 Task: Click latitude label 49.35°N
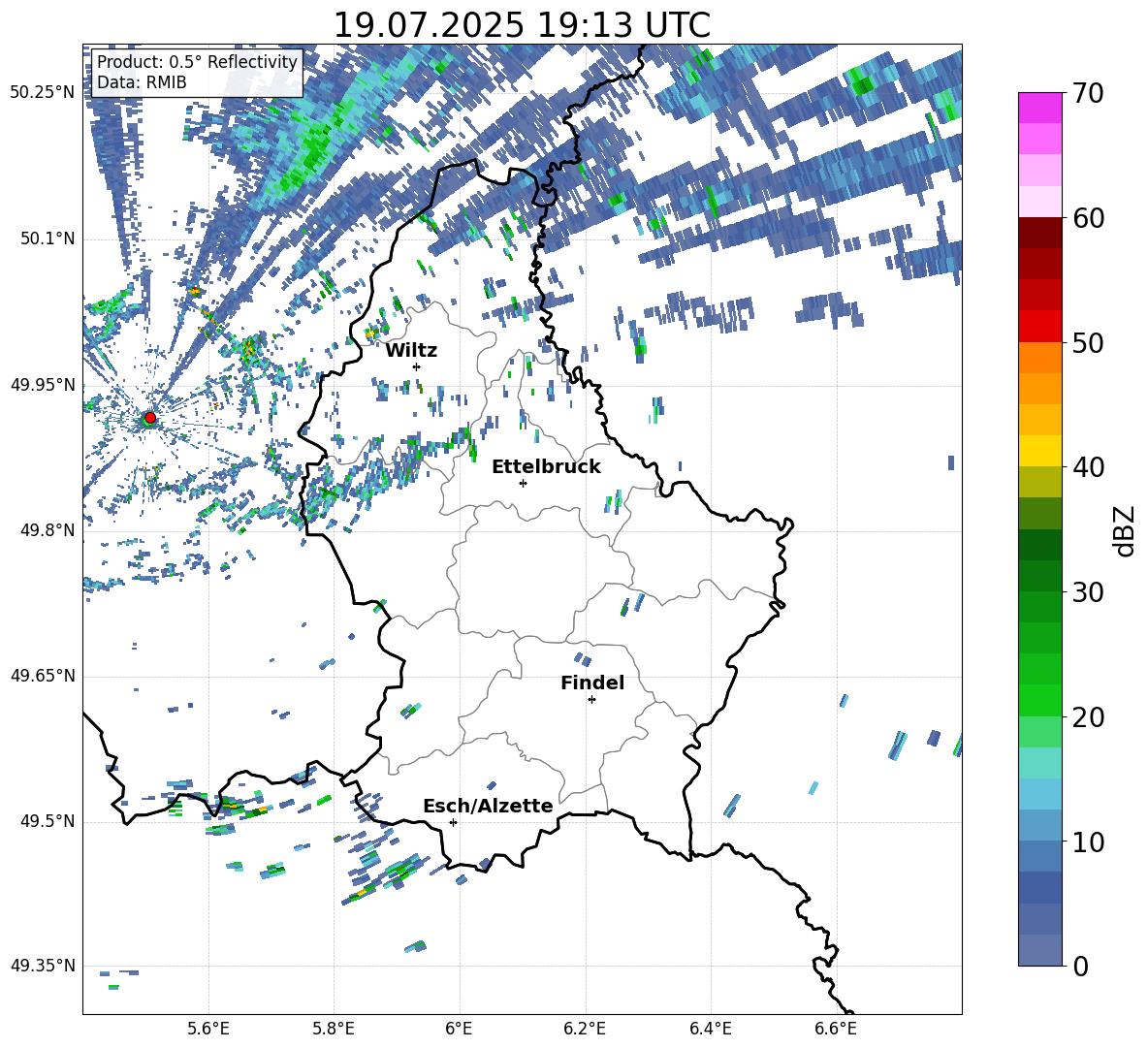pos(43,966)
